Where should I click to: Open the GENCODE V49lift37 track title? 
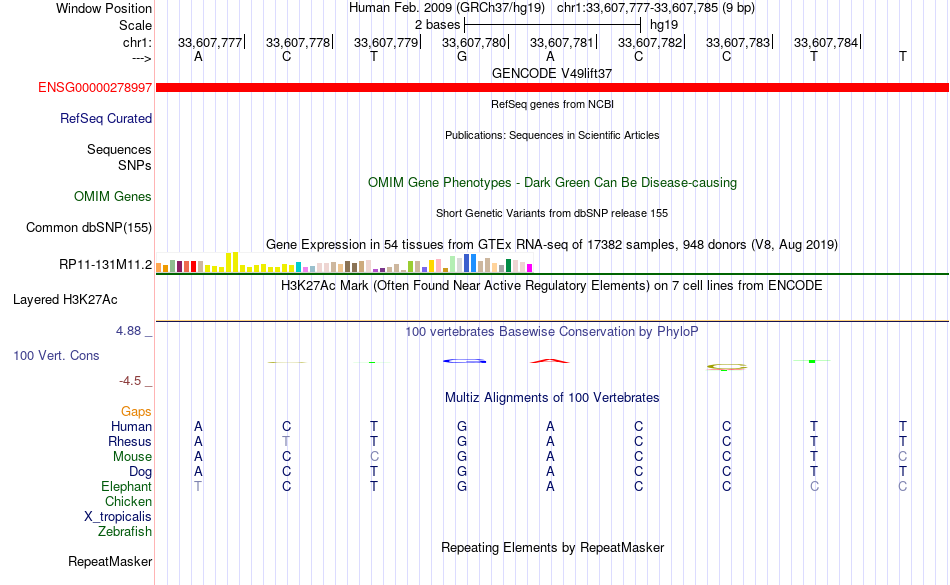pos(552,73)
